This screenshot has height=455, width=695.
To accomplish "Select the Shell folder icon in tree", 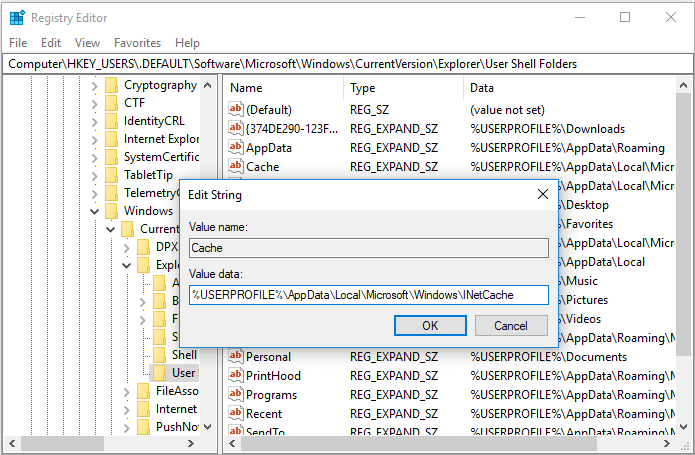I will (160, 355).
